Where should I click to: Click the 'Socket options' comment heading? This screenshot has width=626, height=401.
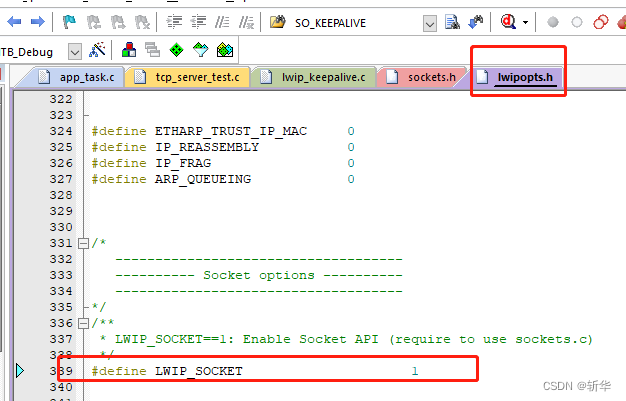[x=259, y=275]
